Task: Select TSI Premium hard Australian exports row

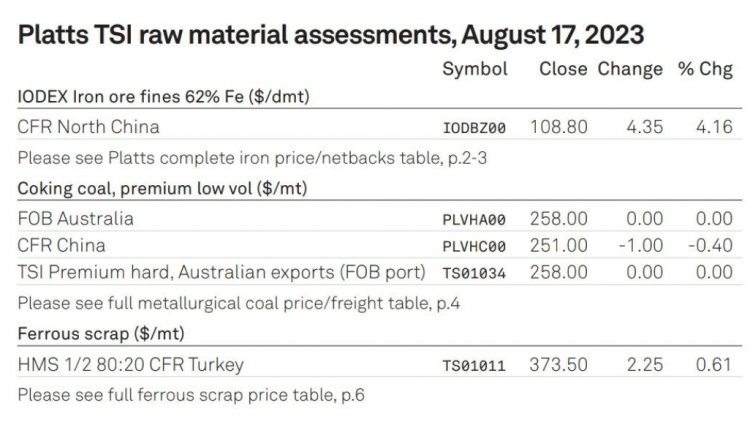Action: (x=380, y=272)
